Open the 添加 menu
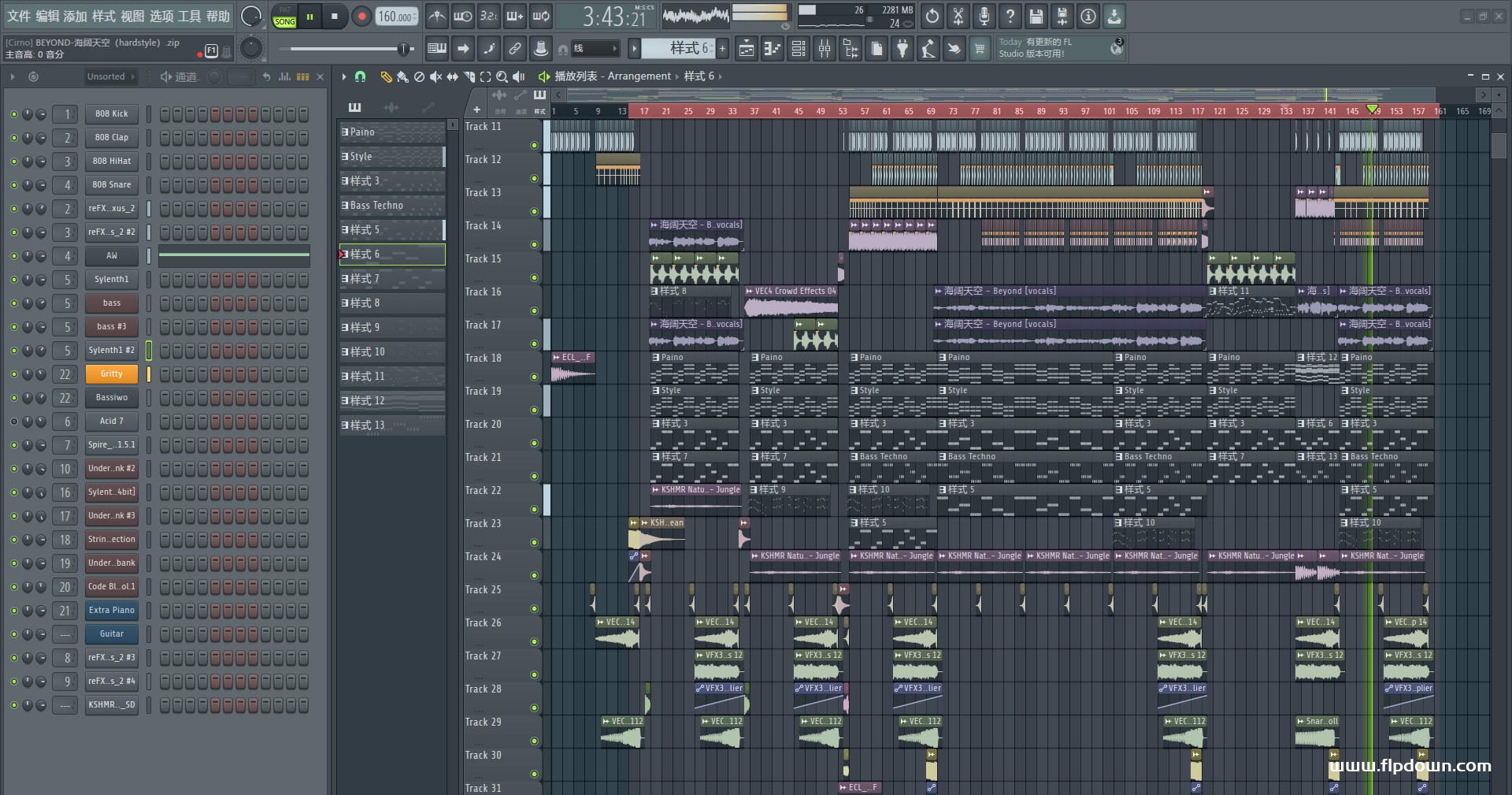 click(x=76, y=16)
